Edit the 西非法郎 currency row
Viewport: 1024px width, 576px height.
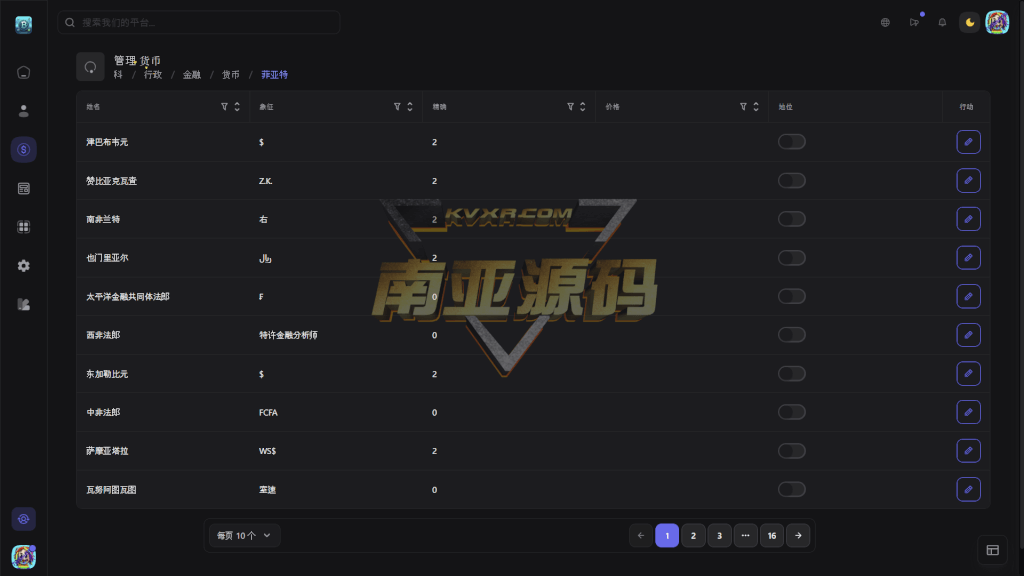coord(968,335)
